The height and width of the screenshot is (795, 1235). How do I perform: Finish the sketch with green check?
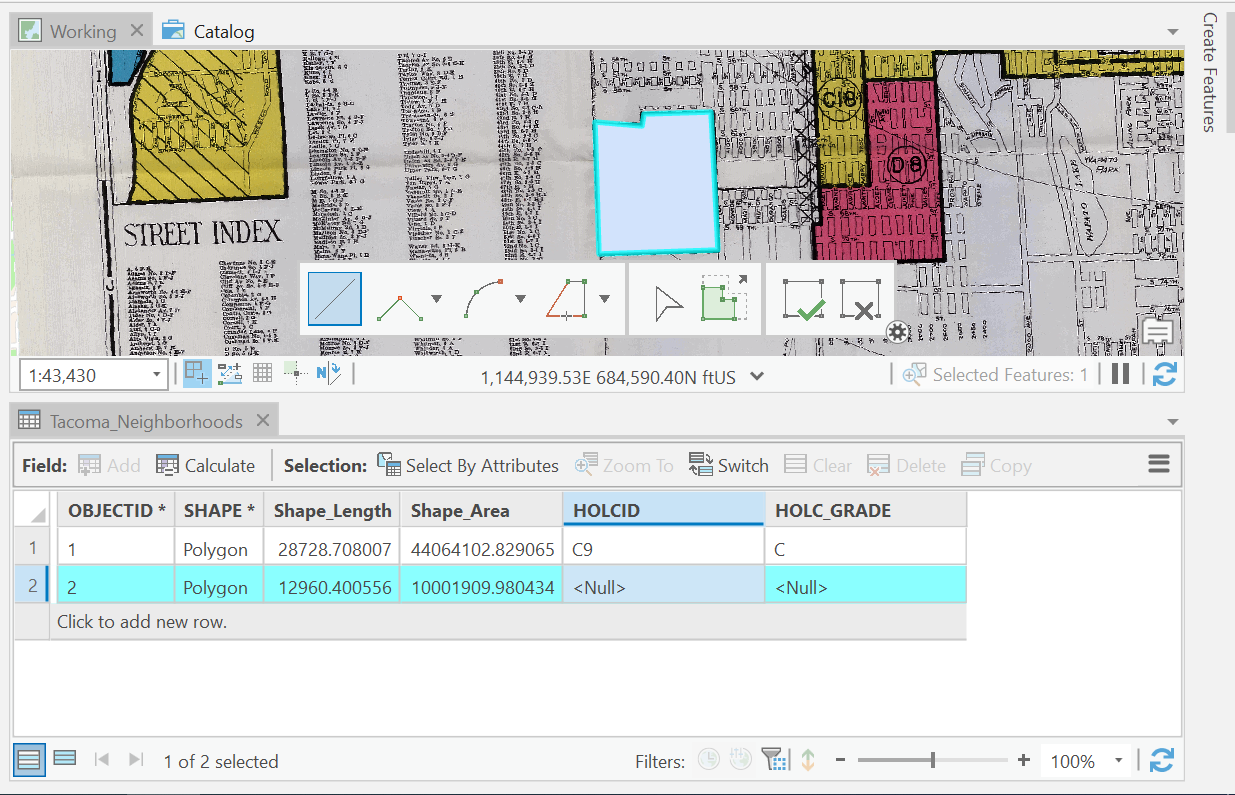click(804, 300)
